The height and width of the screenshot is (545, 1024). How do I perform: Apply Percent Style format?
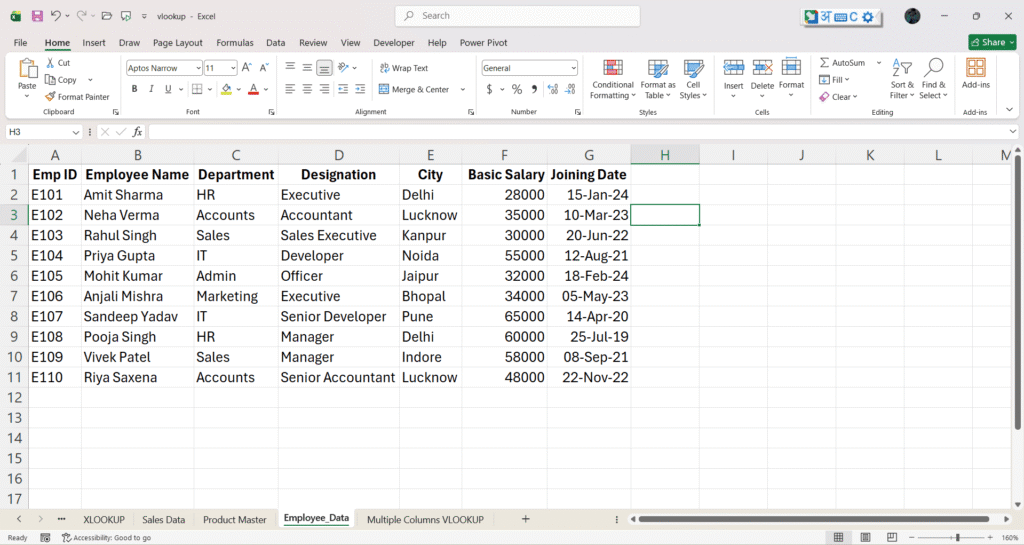pyautogui.click(x=517, y=89)
